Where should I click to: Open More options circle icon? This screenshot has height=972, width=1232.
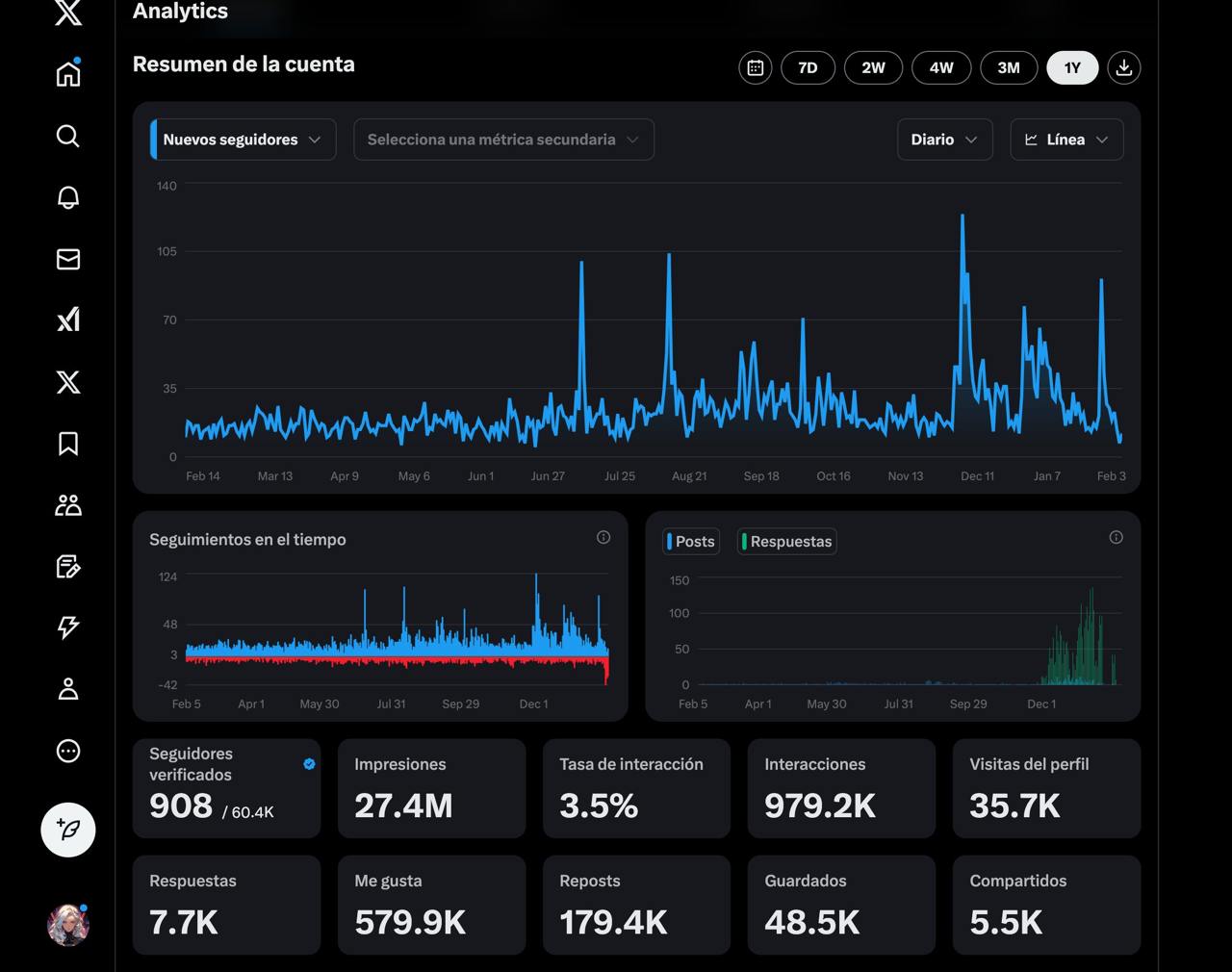click(68, 751)
